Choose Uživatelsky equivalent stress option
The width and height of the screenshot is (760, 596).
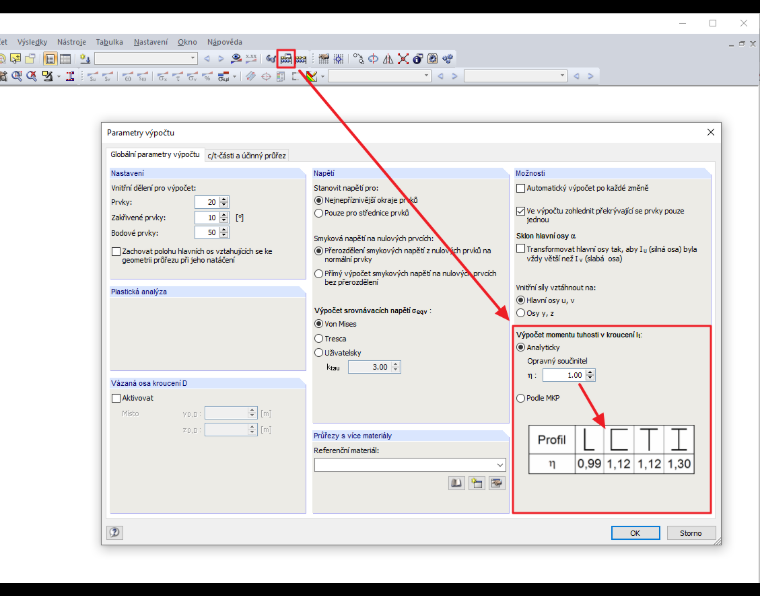coord(318,353)
